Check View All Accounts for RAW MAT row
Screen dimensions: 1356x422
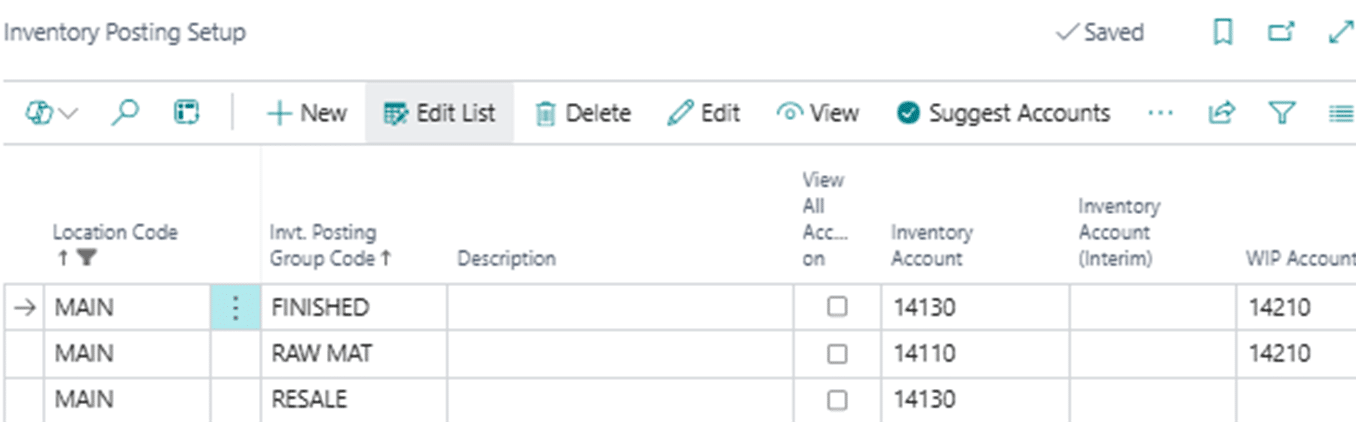coord(837,354)
